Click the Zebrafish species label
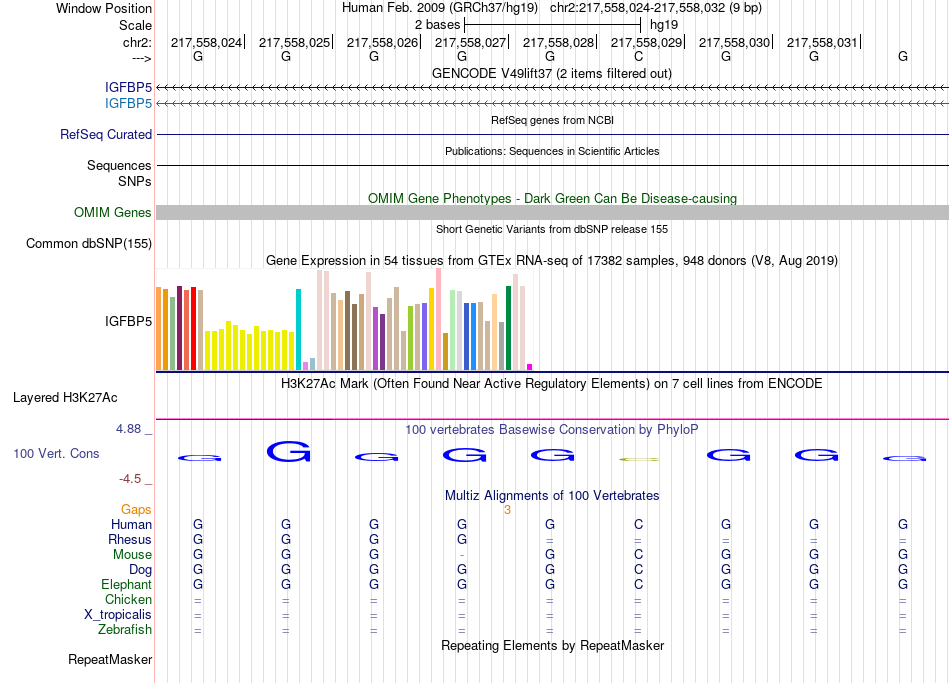The width and height of the screenshot is (950, 683). pyautogui.click(x=125, y=630)
